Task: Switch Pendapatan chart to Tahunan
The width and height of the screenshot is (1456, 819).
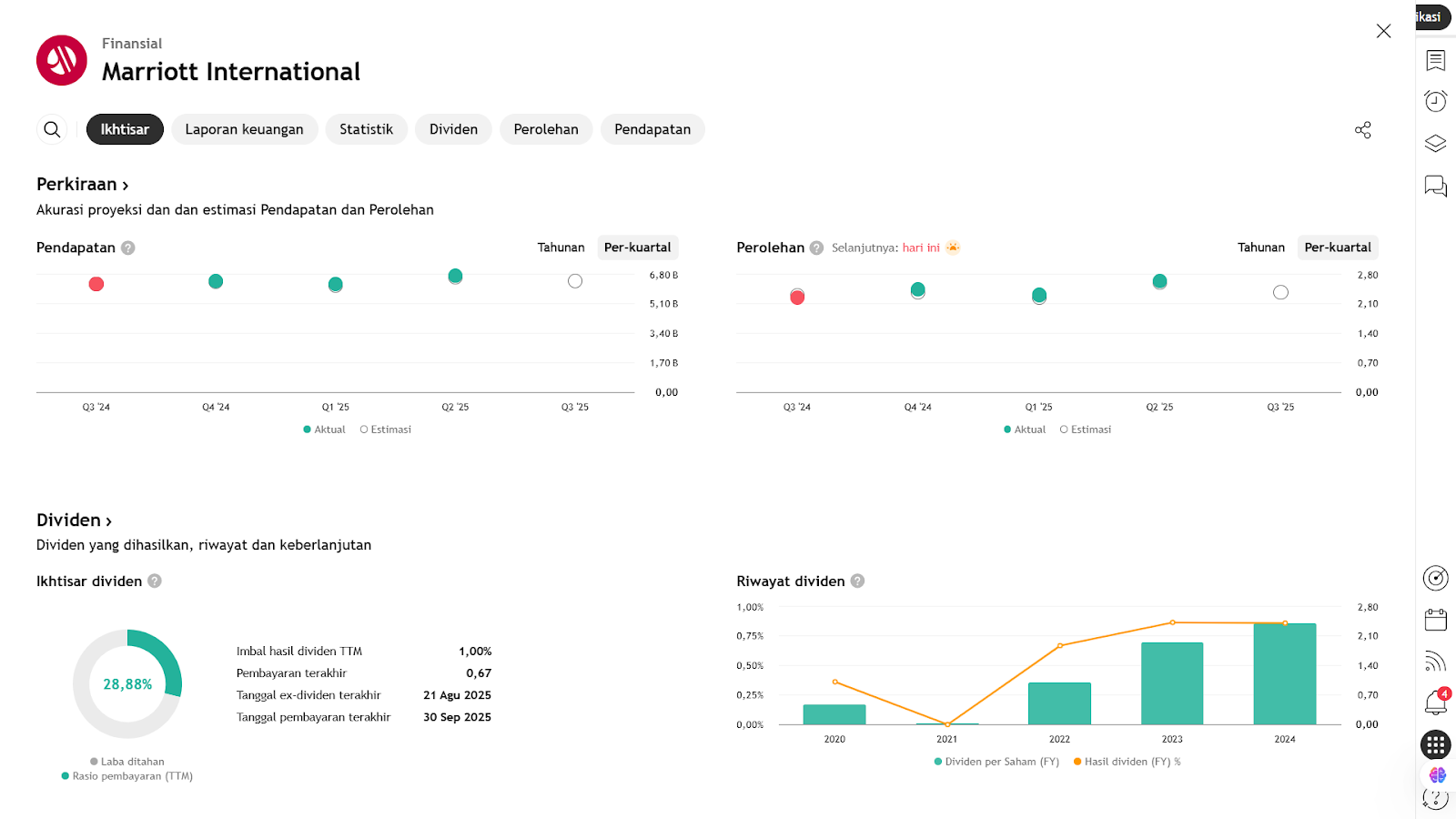Action: [x=561, y=248]
